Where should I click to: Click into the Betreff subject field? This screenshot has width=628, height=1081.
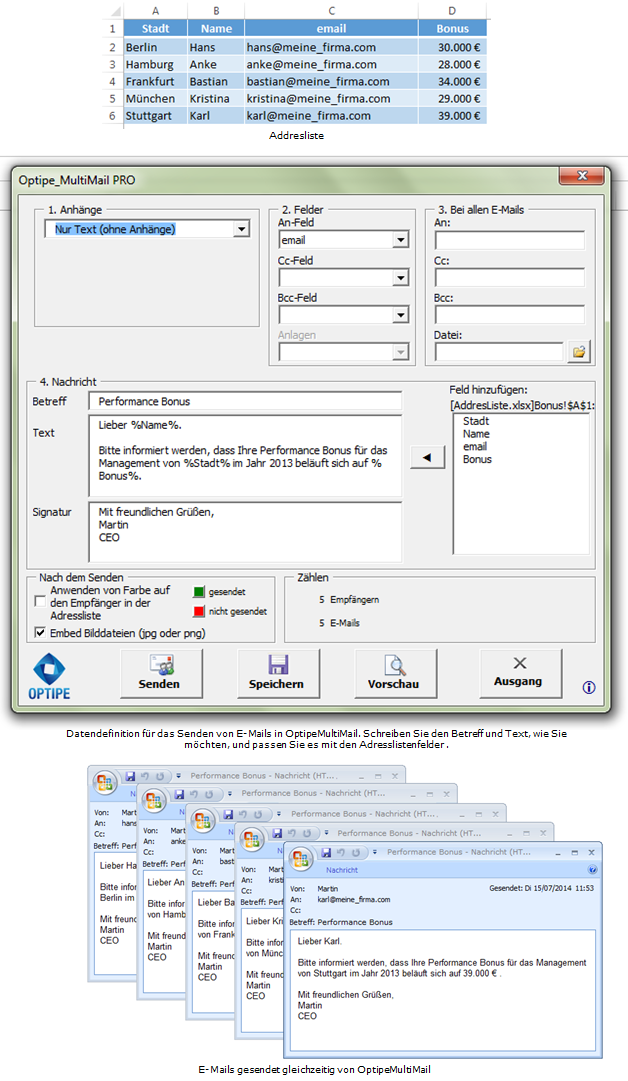[x=245, y=401]
